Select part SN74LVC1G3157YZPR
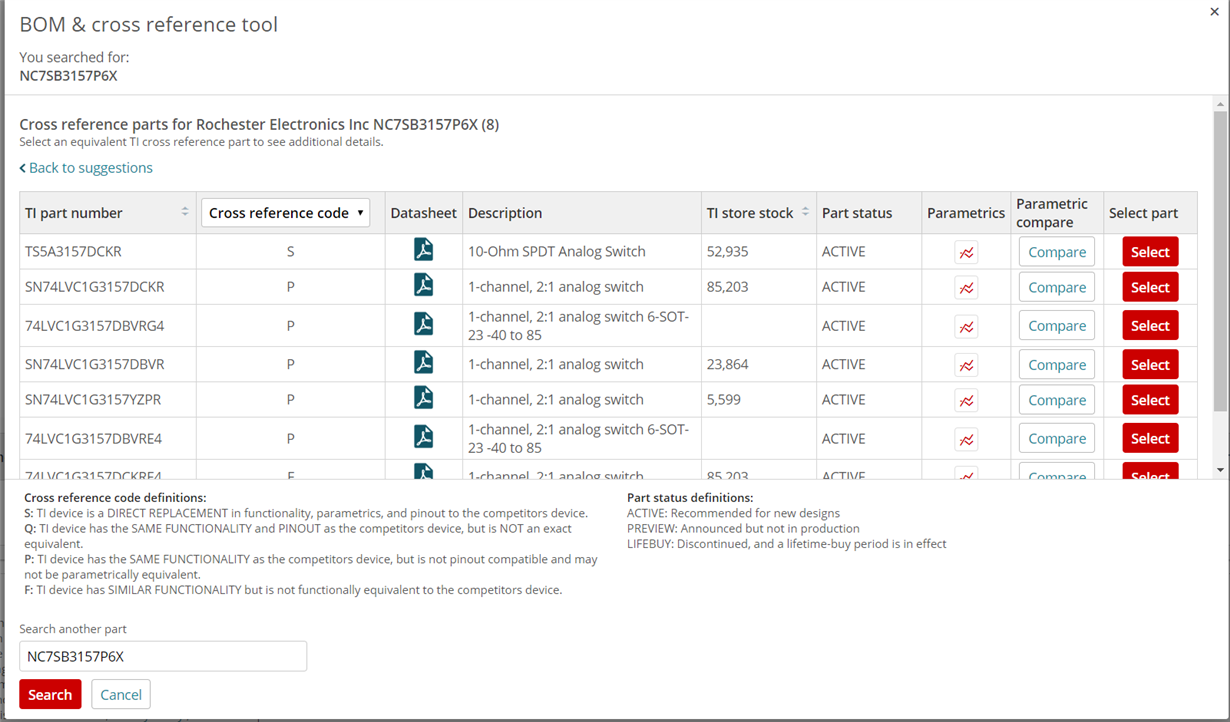 coord(1150,400)
